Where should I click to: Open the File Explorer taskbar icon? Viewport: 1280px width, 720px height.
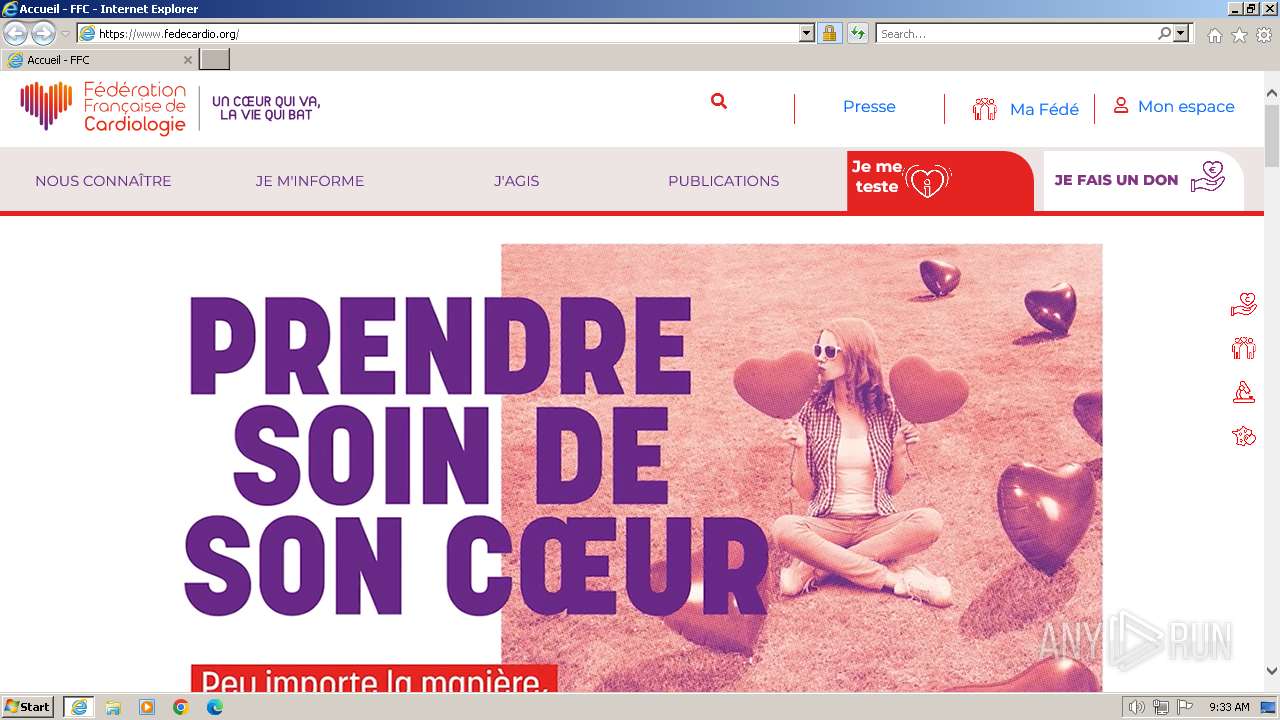click(113, 707)
